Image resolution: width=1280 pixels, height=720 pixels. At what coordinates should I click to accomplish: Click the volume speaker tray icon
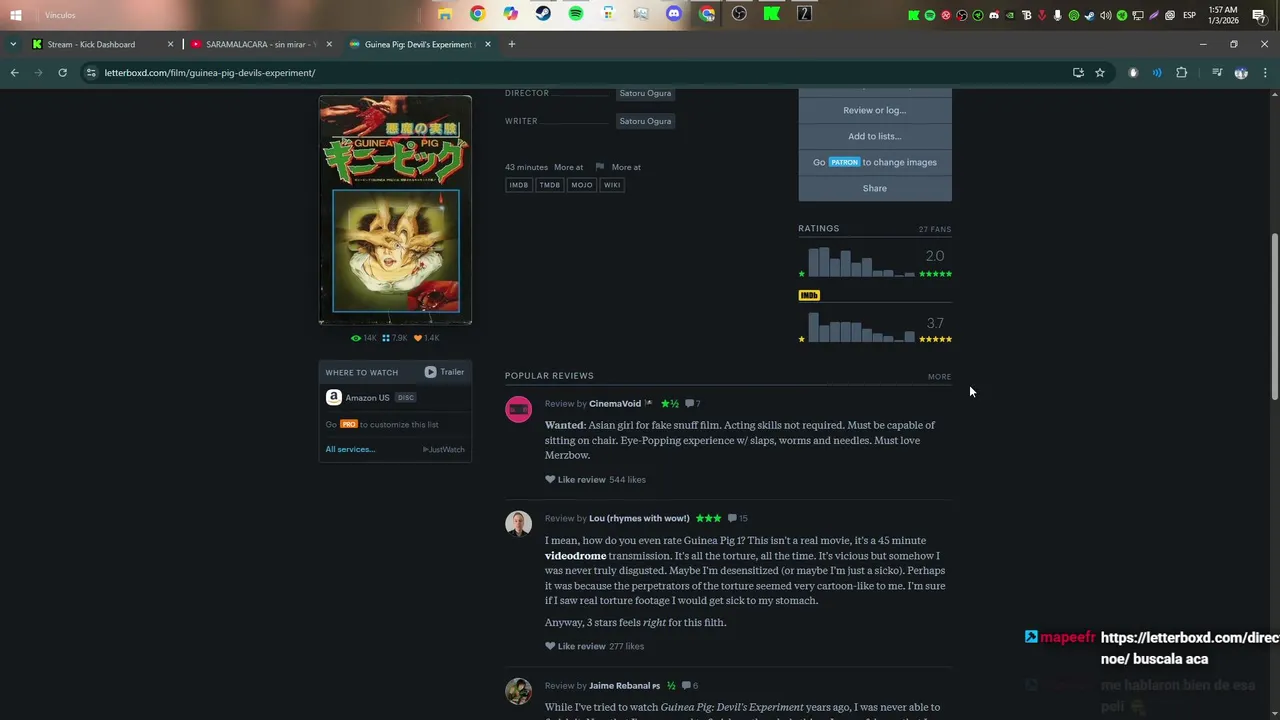point(1106,15)
